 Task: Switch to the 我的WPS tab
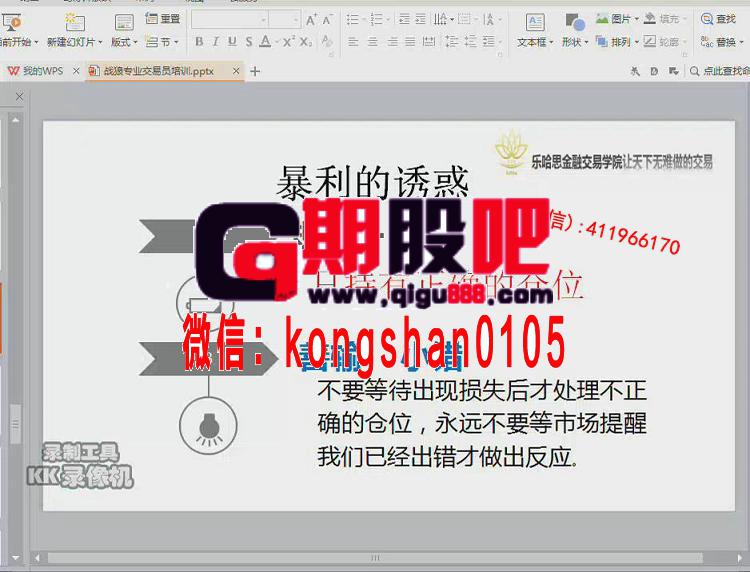pyautogui.click(x=36, y=71)
